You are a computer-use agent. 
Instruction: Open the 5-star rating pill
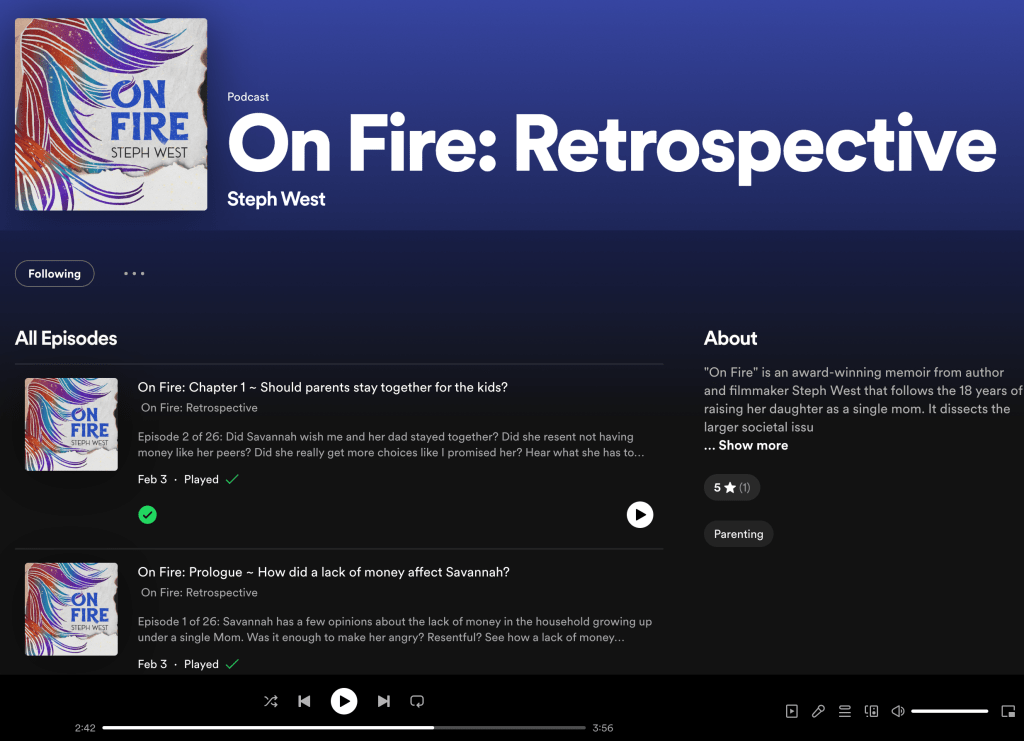coord(732,487)
